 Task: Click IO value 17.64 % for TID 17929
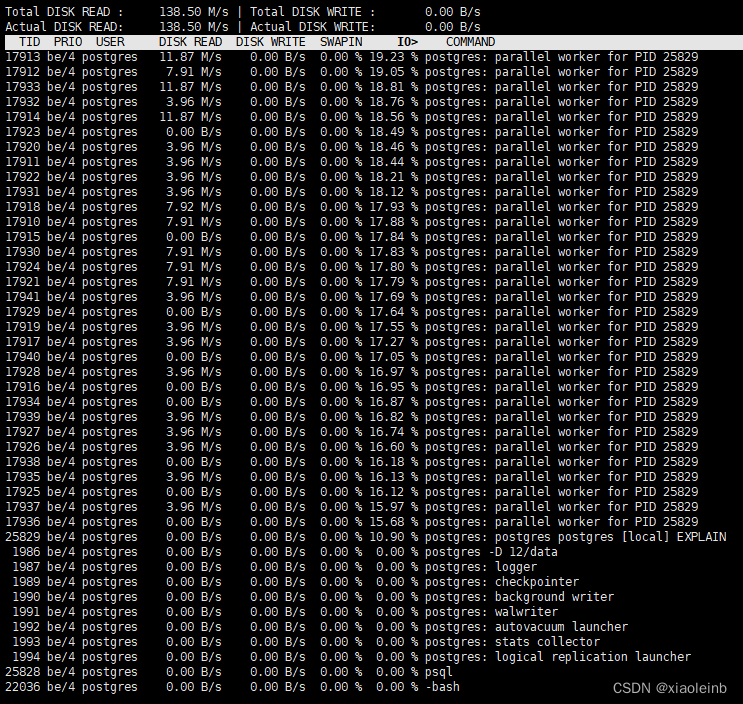click(x=394, y=312)
